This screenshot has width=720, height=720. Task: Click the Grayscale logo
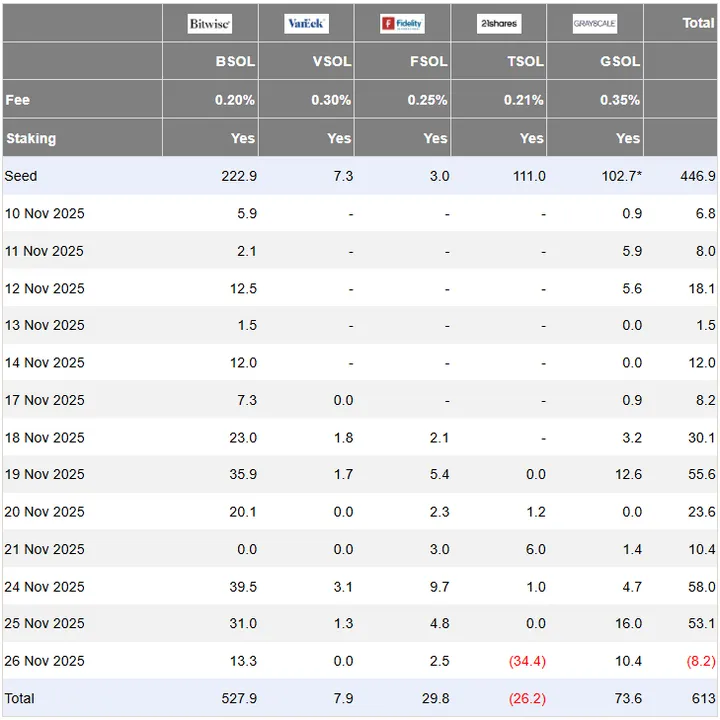[595, 24]
